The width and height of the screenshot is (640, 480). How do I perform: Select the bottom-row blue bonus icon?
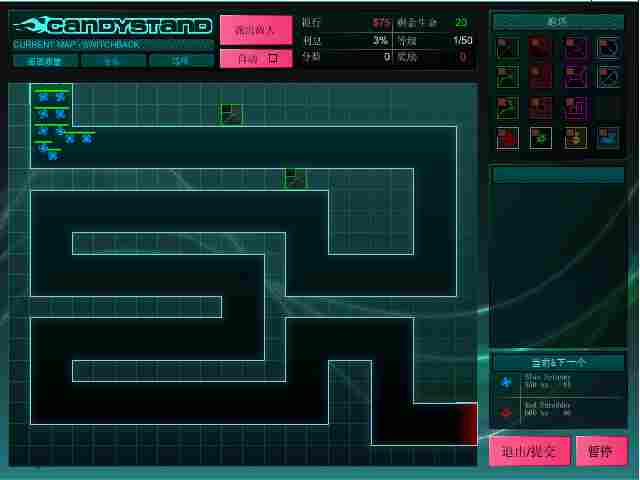tap(608, 138)
